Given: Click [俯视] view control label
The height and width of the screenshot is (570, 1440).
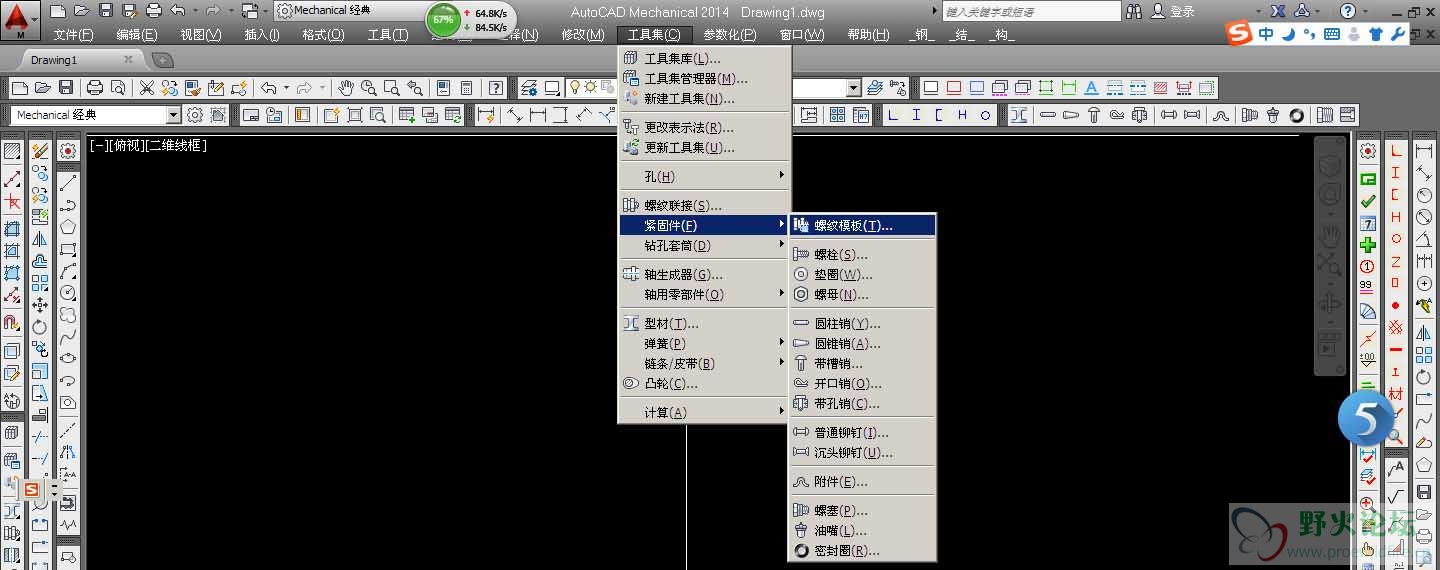Looking at the screenshot, I should click(x=126, y=146).
